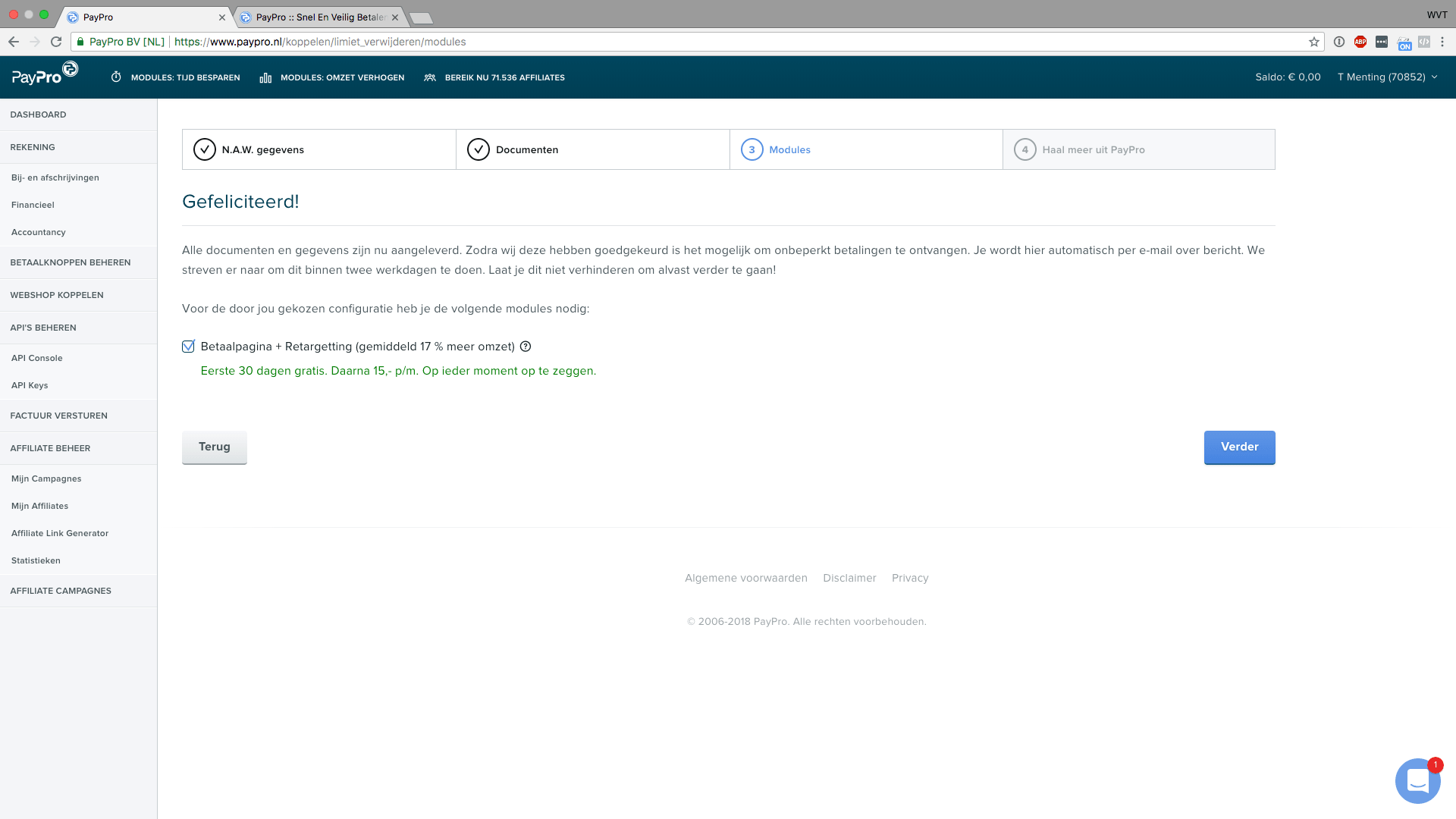This screenshot has height=819, width=1456.
Task: Click the stopwatch icon for Modules: Tijd Besparen
Action: click(x=116, y=77)
